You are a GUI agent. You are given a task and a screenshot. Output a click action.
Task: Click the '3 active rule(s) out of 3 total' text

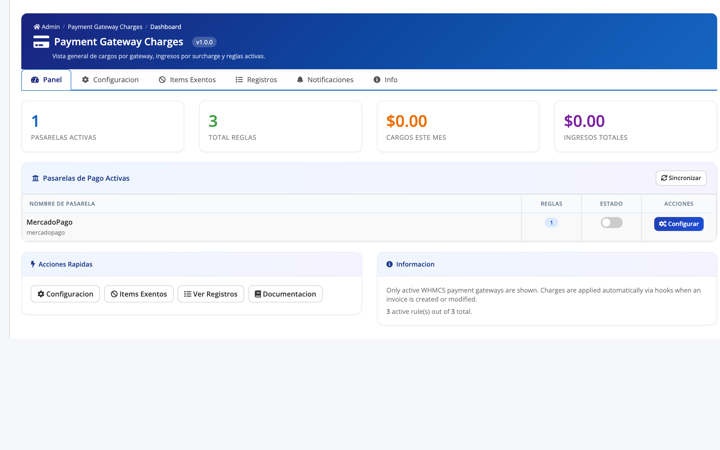(x=429, y=312)
